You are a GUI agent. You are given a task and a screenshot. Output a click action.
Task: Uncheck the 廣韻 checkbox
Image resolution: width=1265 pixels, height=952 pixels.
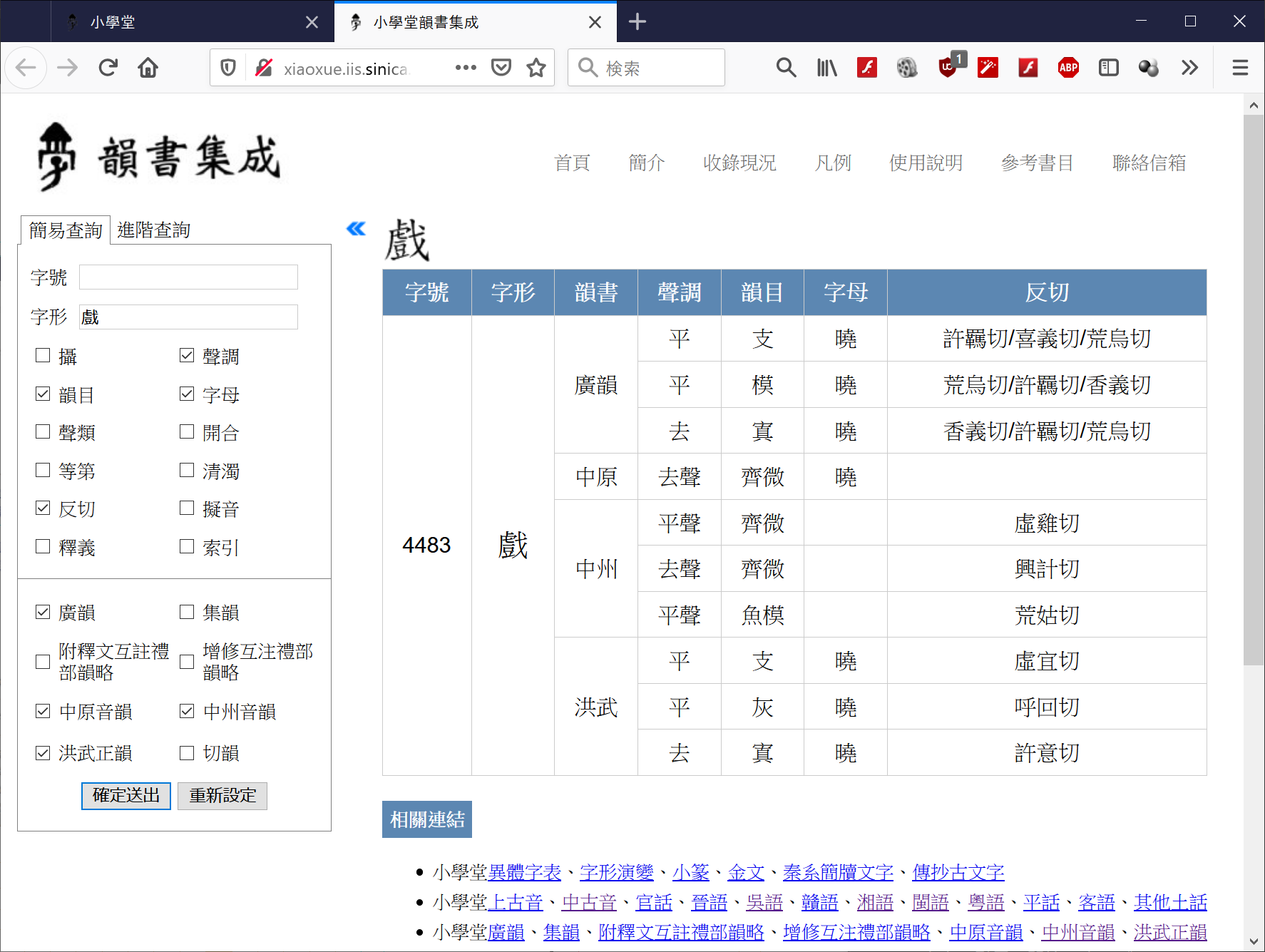43,612
